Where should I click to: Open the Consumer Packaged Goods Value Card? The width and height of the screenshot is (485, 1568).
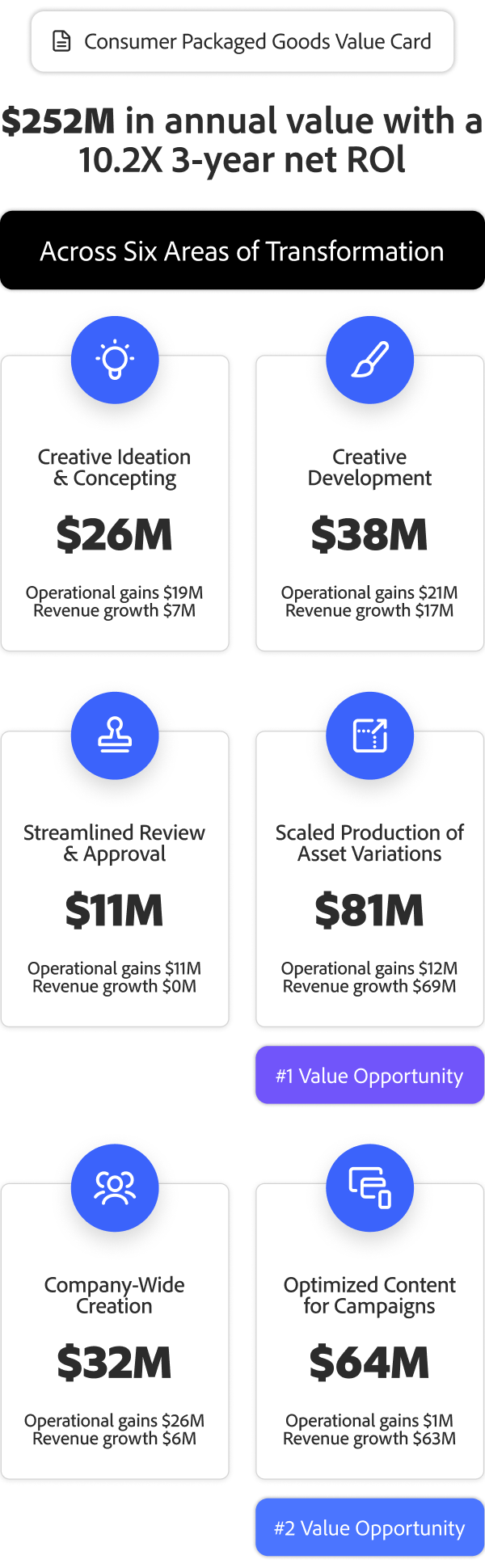pos(257,41)
